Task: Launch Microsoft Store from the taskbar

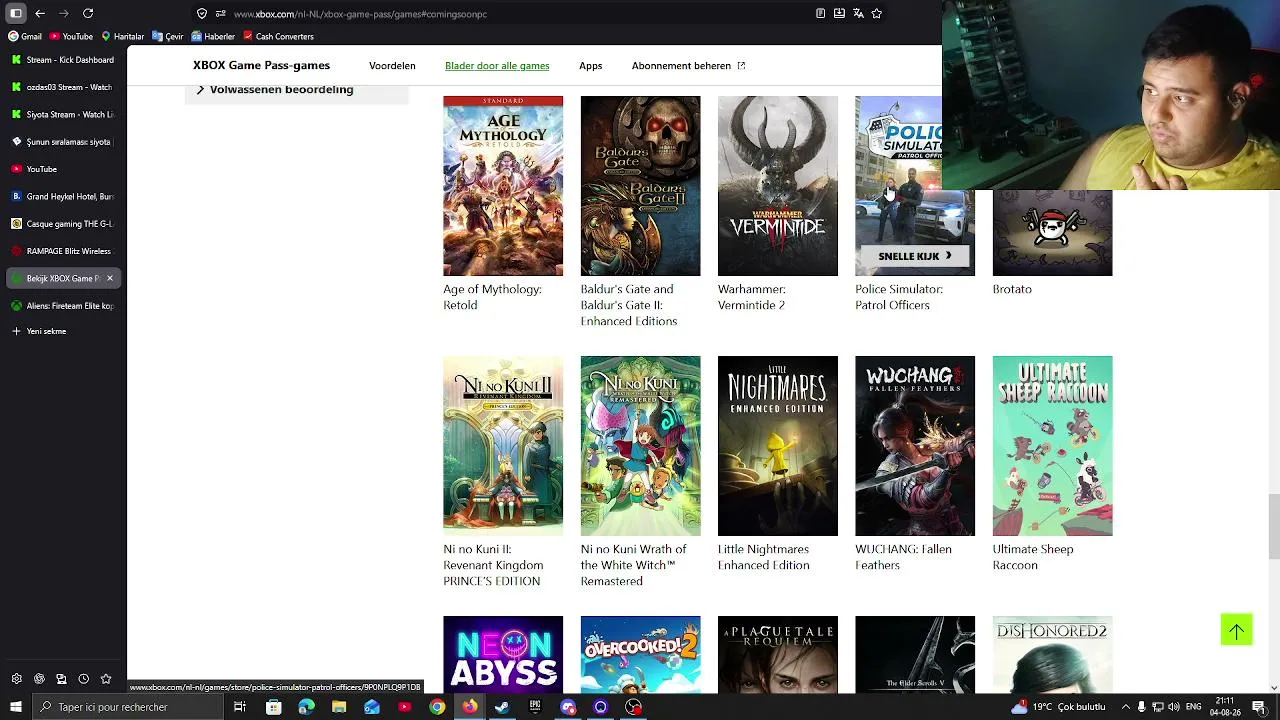Action: point(273,707)
